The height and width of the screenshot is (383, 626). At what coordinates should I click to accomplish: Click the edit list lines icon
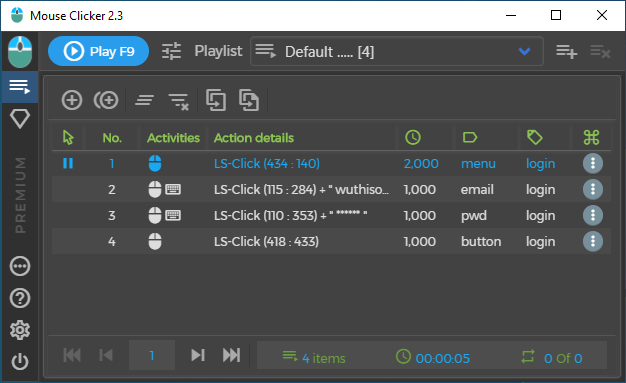tap(145, 100)
